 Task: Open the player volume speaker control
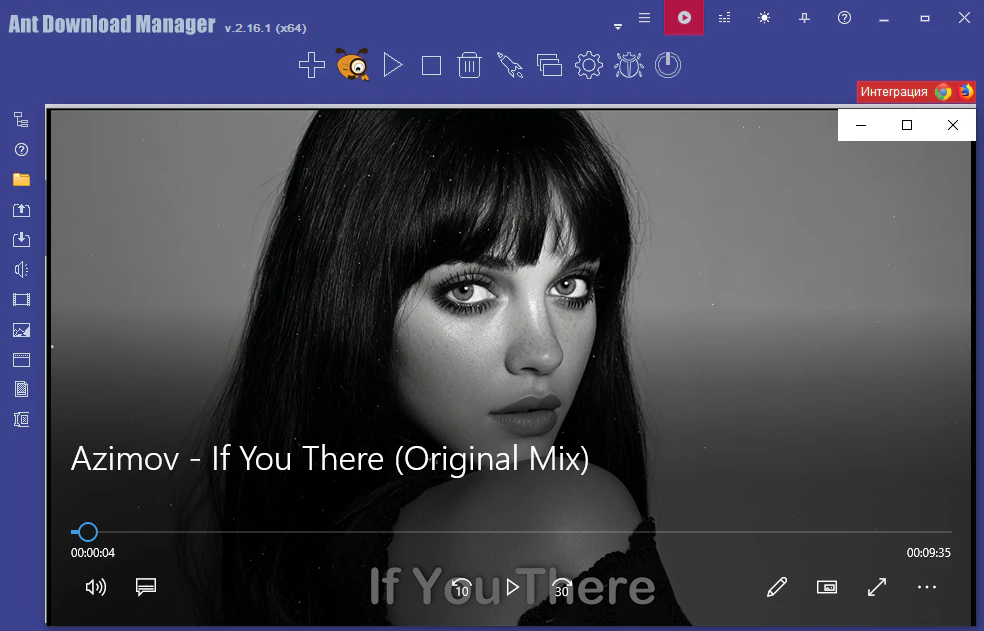[95, 587]
